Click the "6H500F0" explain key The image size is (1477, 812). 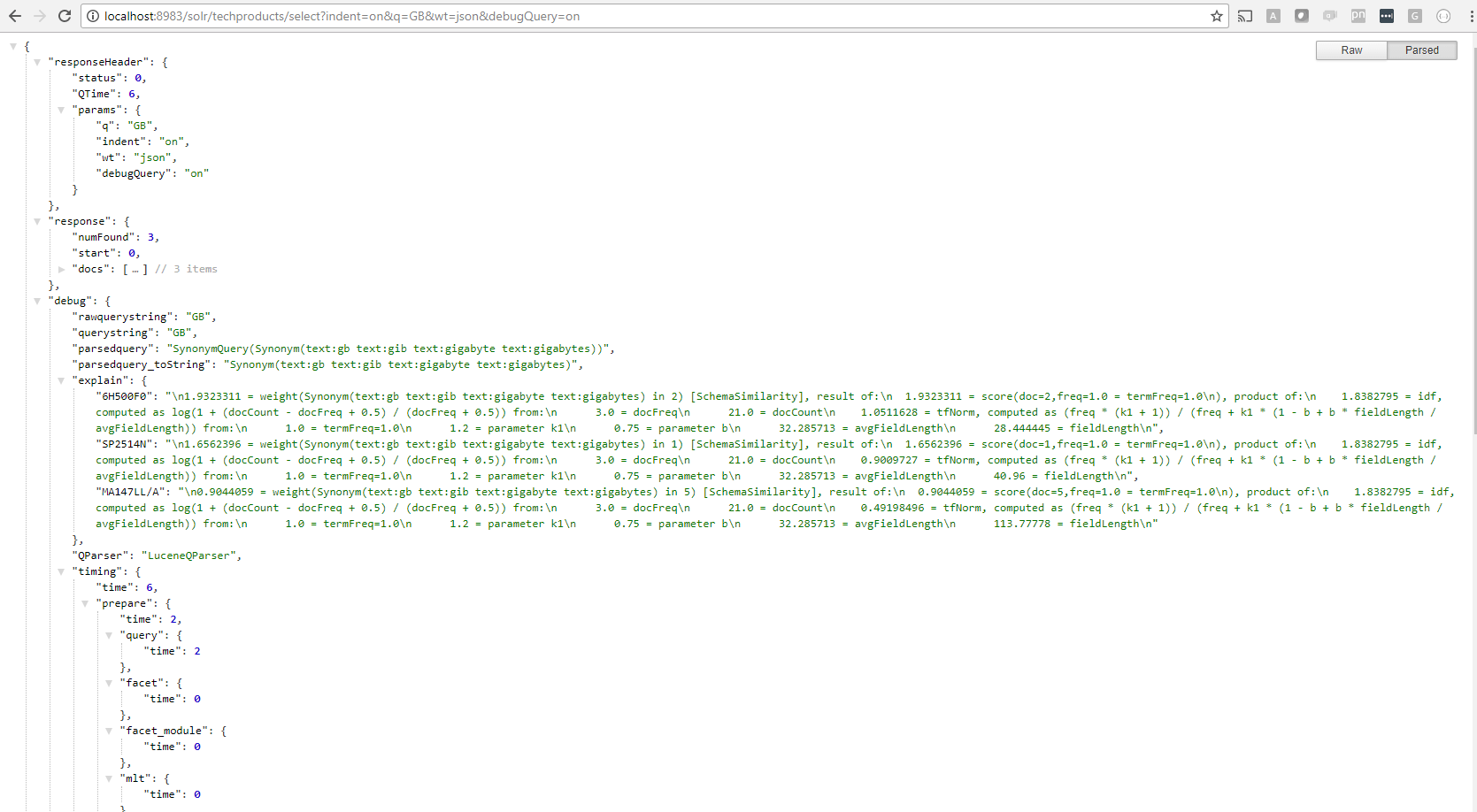(125, 396)
